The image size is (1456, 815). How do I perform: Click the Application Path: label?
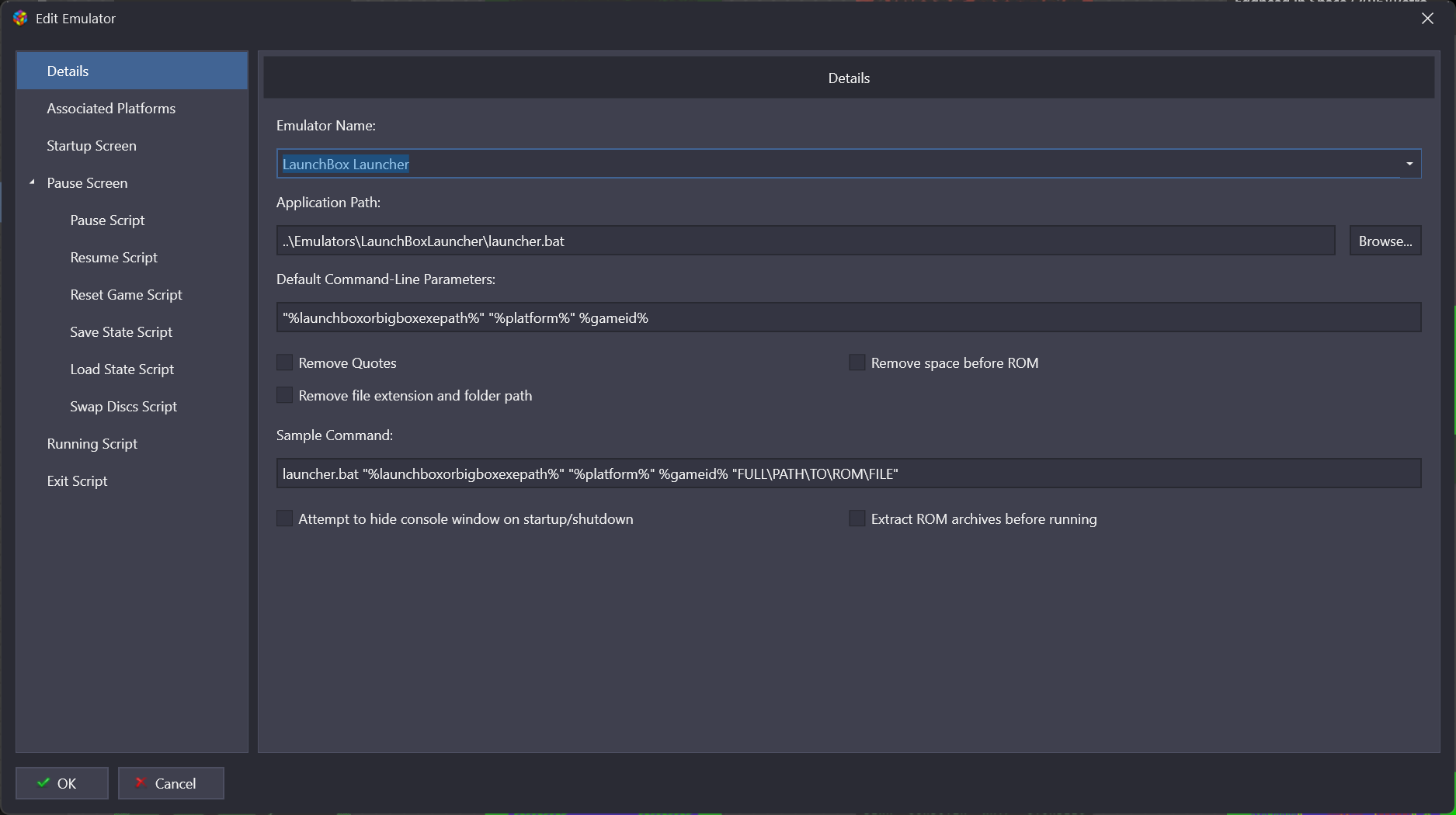[x=328, y=202]
